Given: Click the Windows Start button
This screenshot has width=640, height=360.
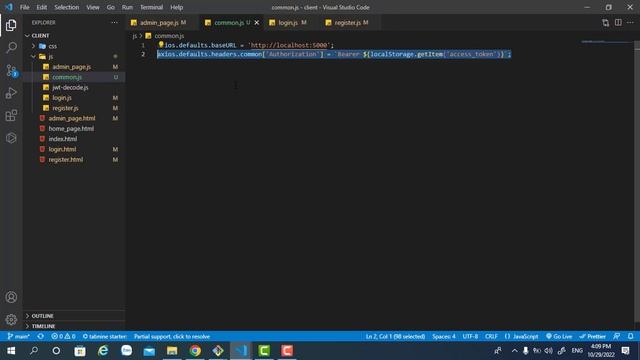Looking at the screenshot, I should pyautogui.click(x=11, y=351).
